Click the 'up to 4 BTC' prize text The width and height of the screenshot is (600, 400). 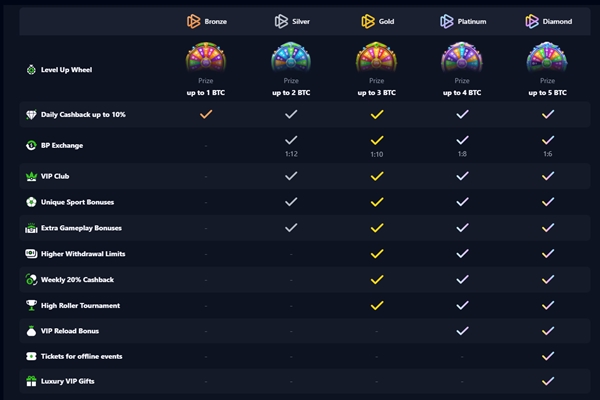tap(462, 93)
